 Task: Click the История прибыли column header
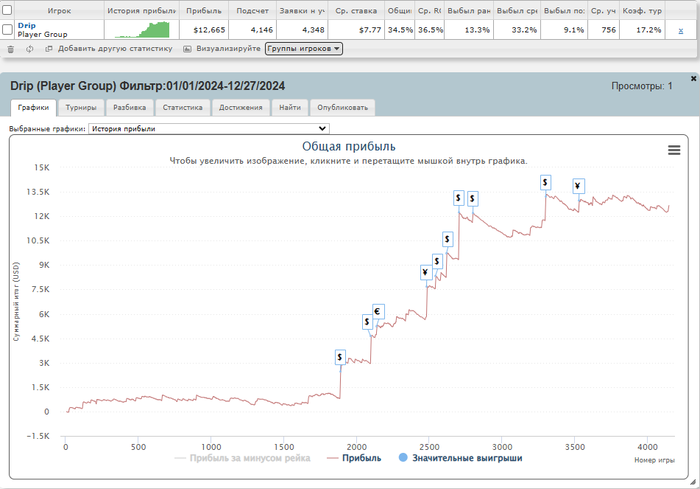(142, 10)
